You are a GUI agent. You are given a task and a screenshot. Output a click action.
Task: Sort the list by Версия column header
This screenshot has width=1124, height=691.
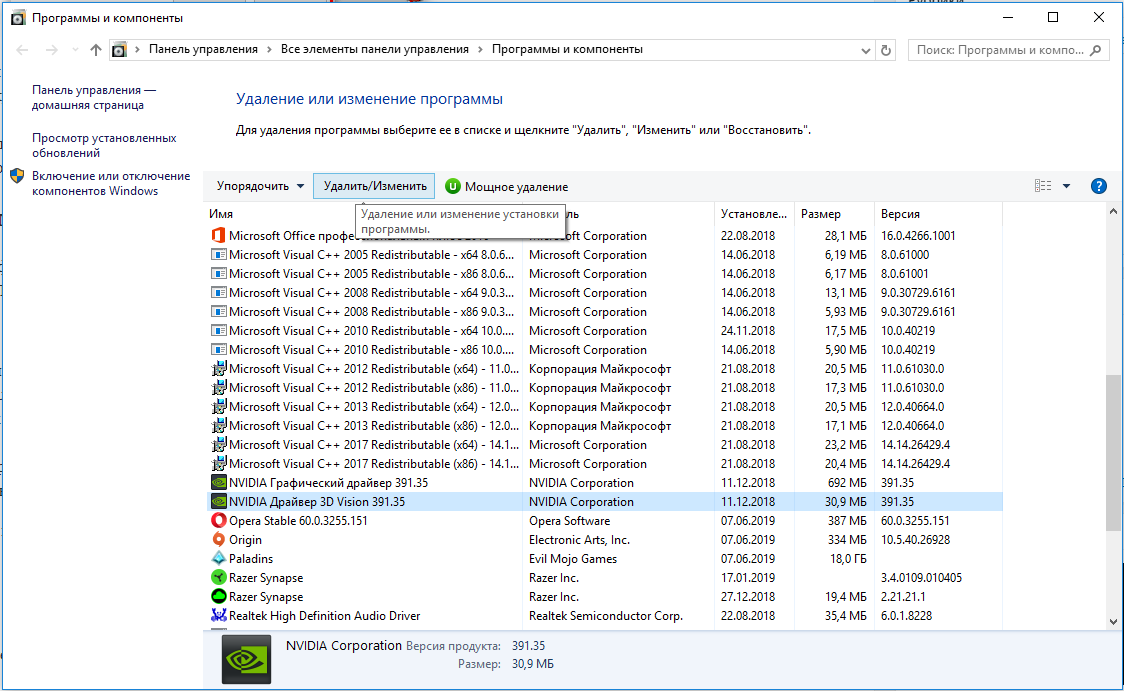click(x=900, y=214)
